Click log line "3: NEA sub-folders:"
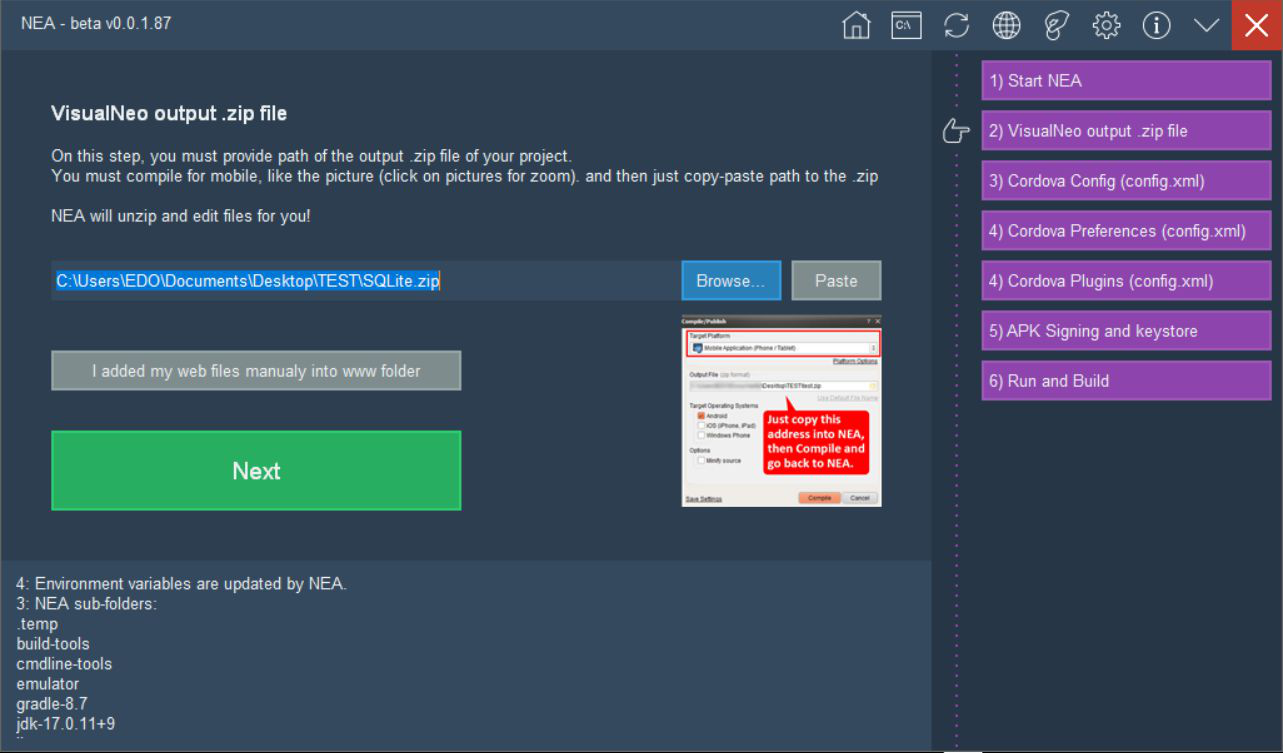The height and width of the screenshot is (753, 1283). (x=86, y=604)
